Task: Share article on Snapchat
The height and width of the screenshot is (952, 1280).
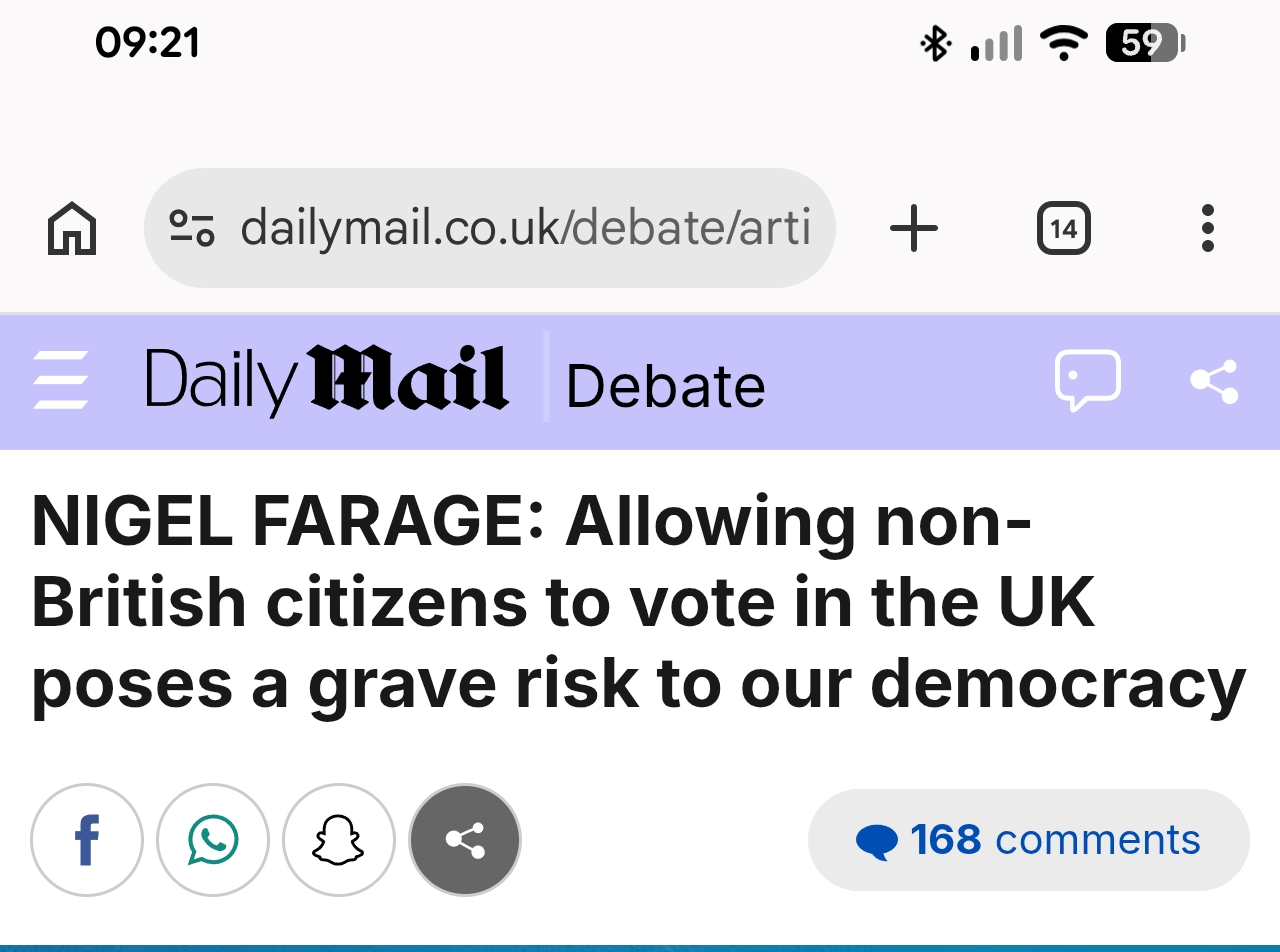Action: (339, 840)
